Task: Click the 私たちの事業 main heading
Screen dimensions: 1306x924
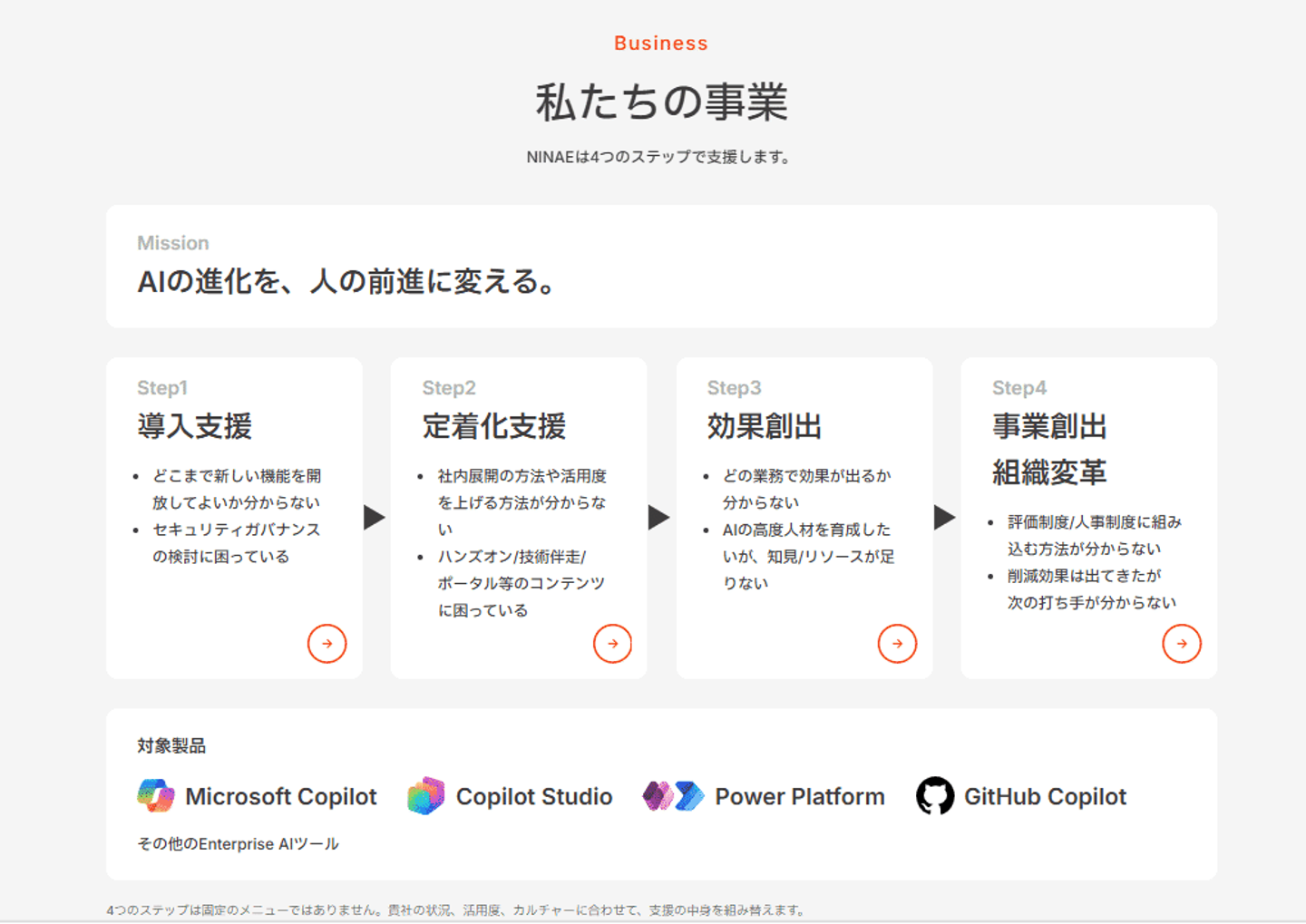Action: [x=661, y=102]
